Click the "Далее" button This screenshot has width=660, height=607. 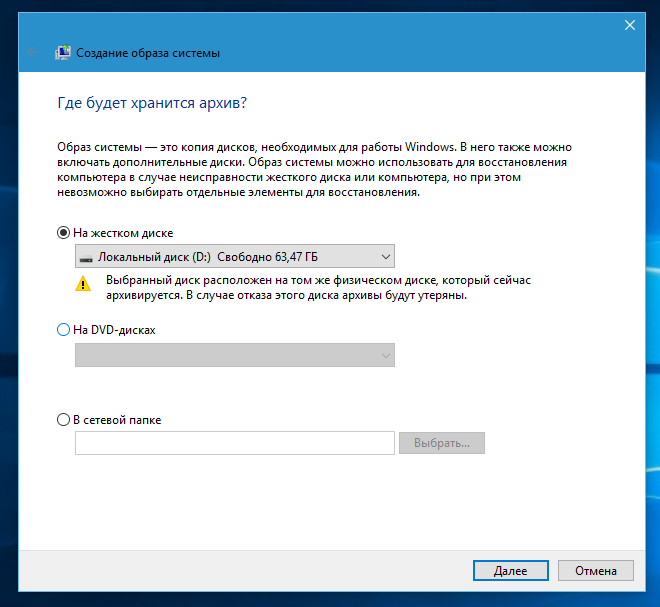coord(510,571)
